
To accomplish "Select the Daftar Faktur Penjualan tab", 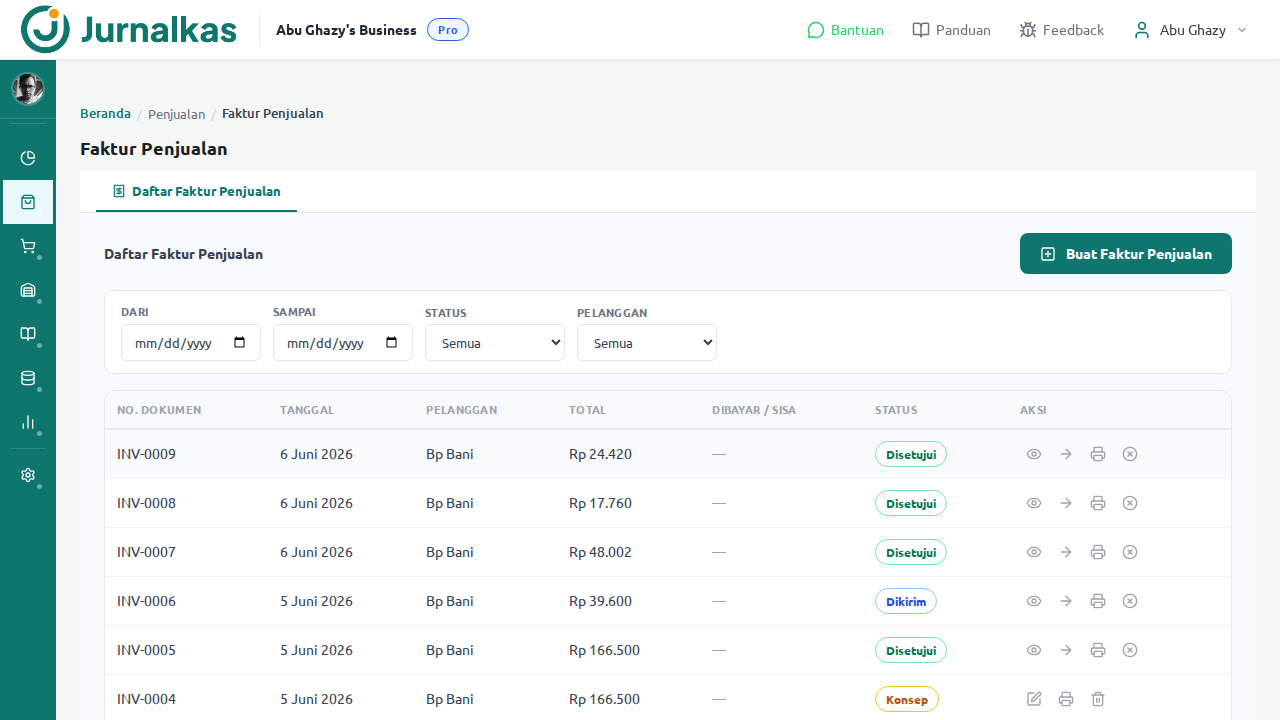I will tap(196, 191).
